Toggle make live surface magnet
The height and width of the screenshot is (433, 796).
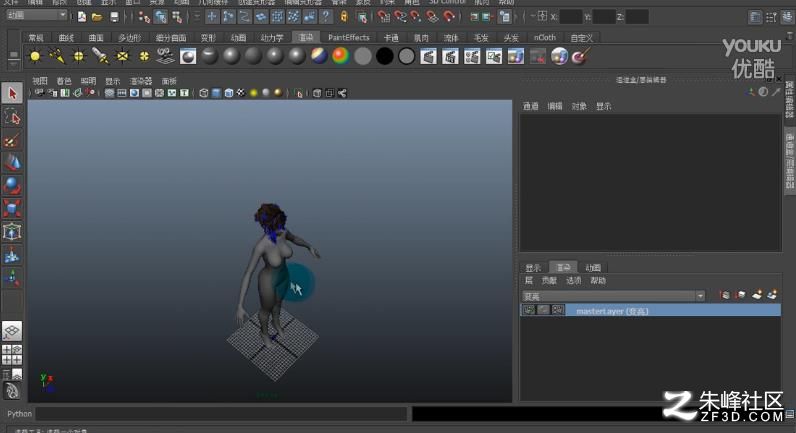(449, 17)
